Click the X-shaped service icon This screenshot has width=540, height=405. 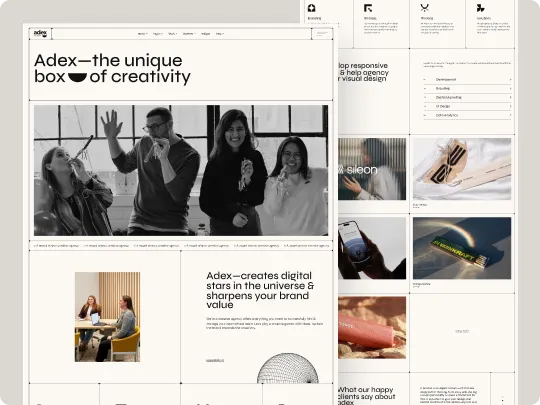[425, 8]
